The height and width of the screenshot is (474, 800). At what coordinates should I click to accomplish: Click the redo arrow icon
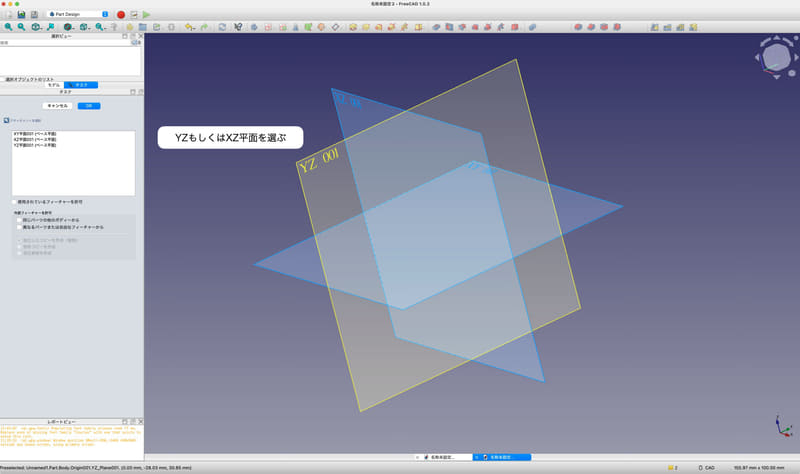[204, 27]
